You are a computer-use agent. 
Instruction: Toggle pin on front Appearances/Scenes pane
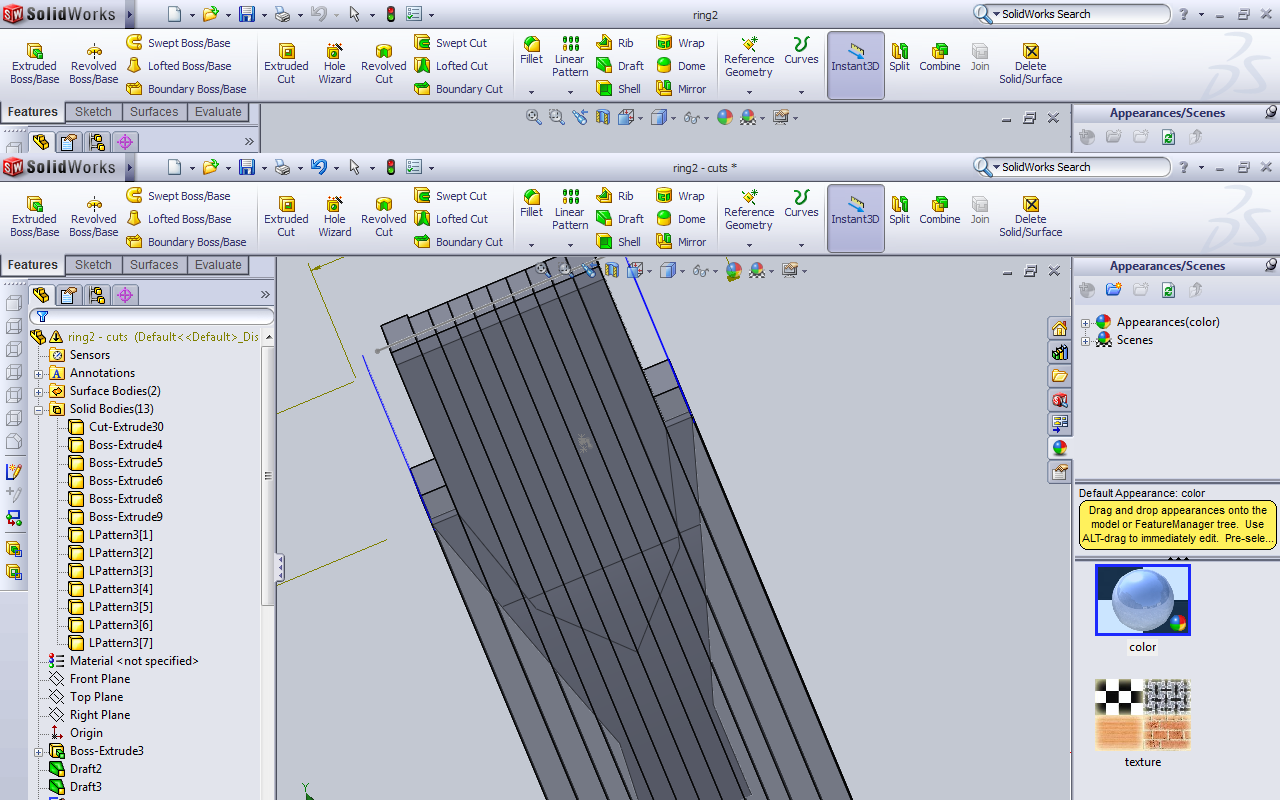[1271, 265]
